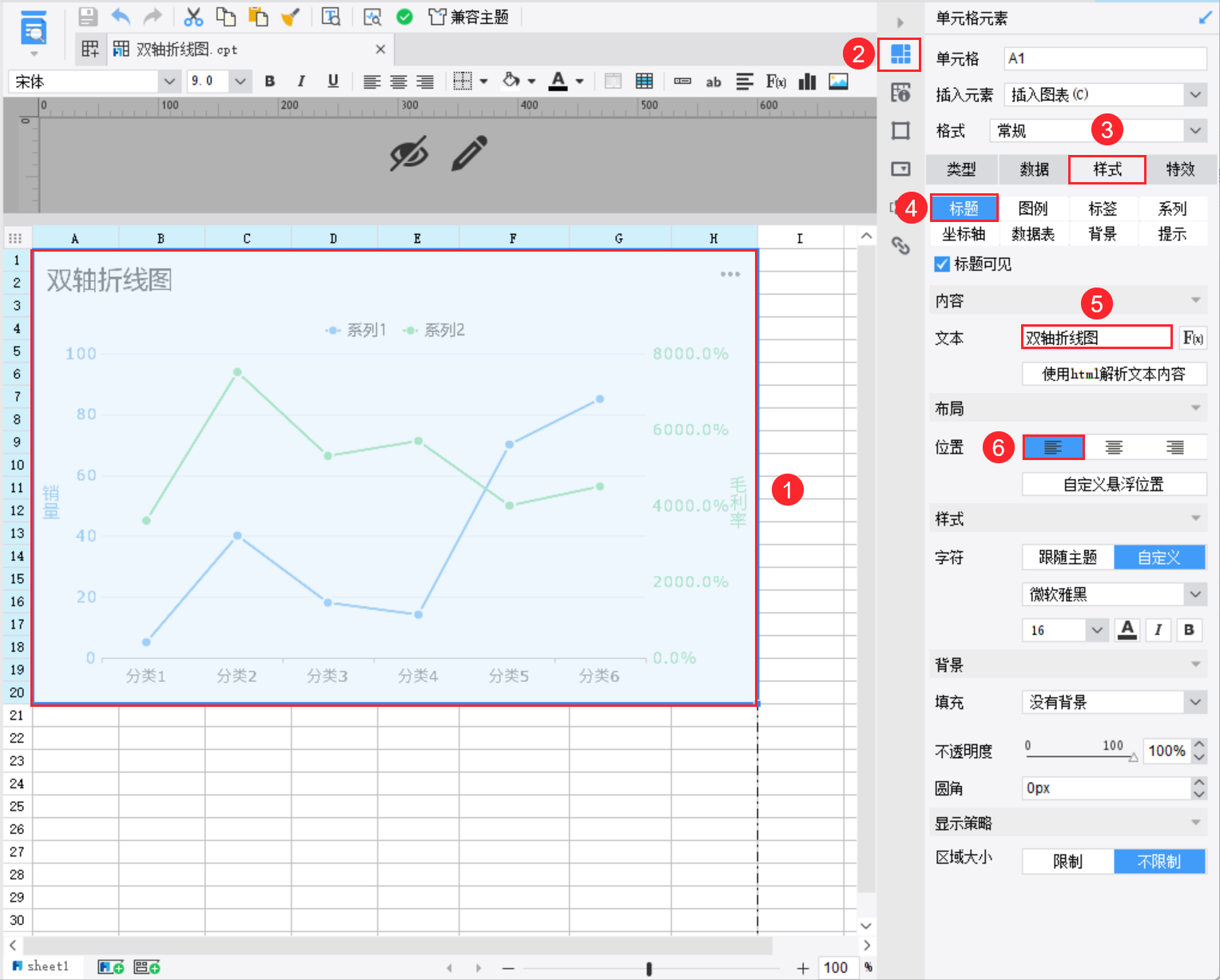Viewport: 1220px width, 980px height.
Task: Align cell text center in toolbar
Action: (399, 81)
